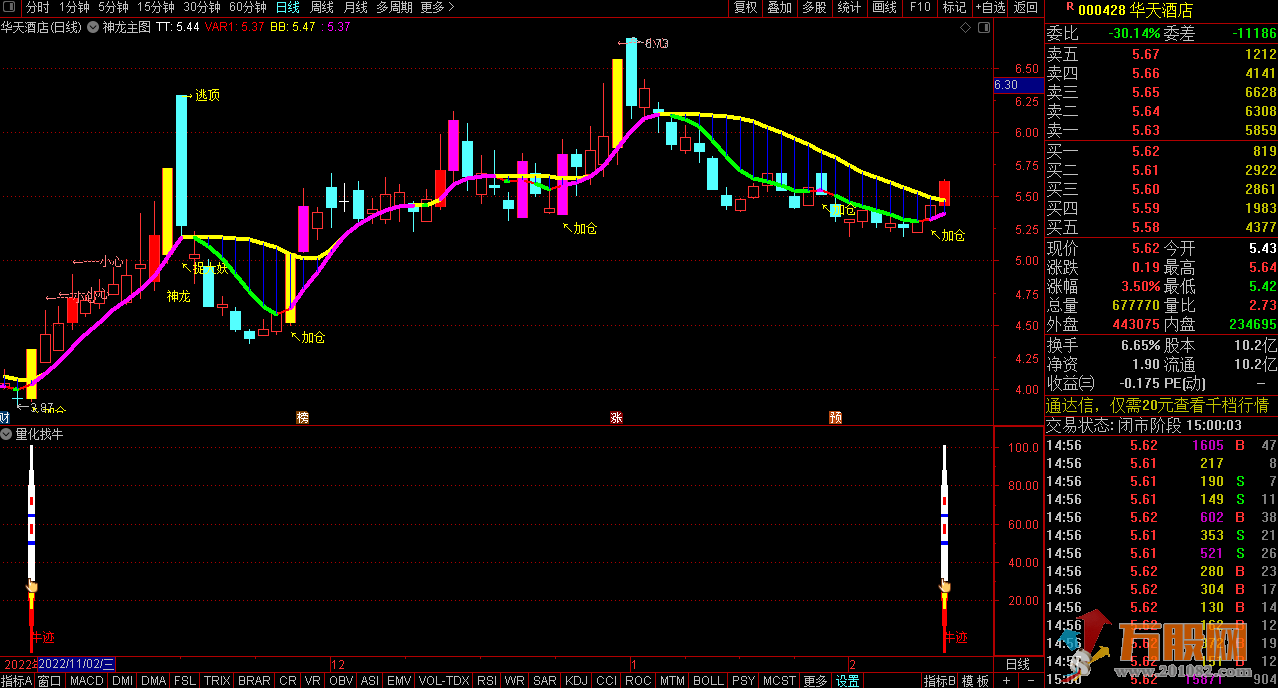The width and height of the screenshot is (1278, 688).
Task: Click the 逃顶 label on chart
Action: click(x=207, y=96)
